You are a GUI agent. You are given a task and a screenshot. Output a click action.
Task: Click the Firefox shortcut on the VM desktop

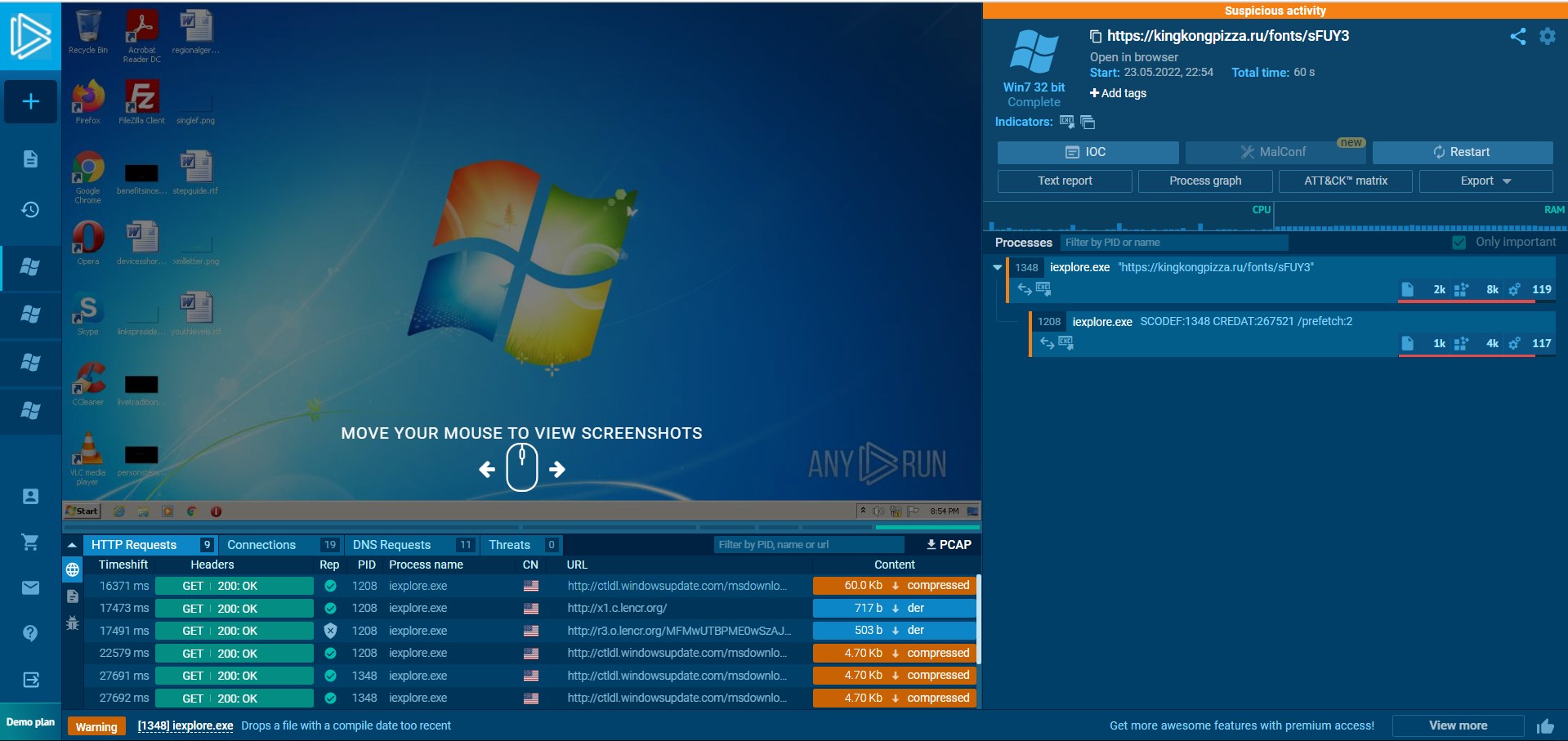(x=88, y=102)
